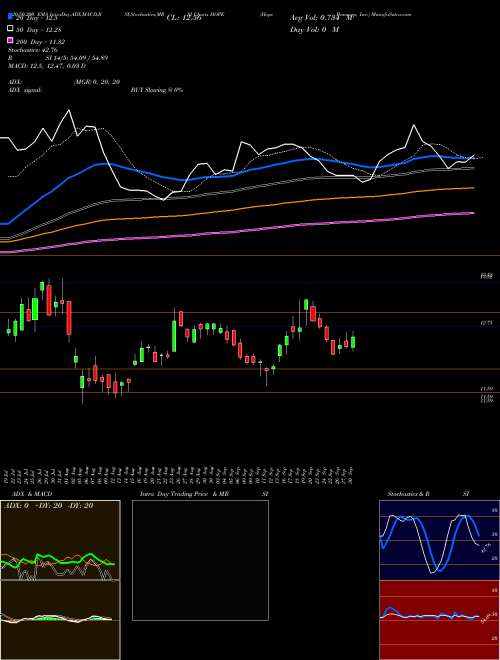The height and width of the screenshot is (660, 500).
Task: Click the blue Stochastics oscillator chart
Action: coord(439,540)
